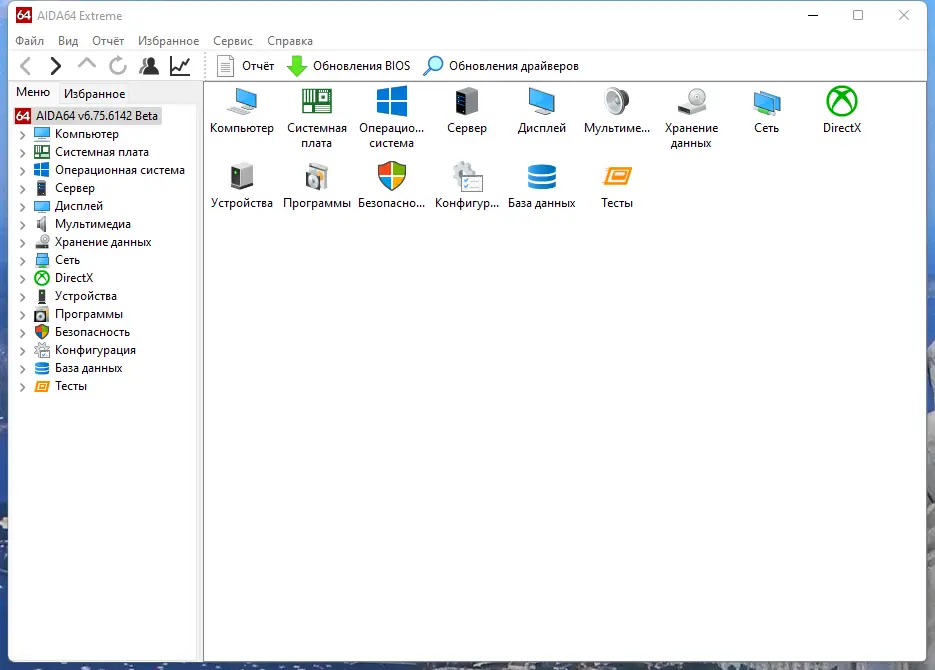Expand the DirectX tree node chevron

23,278
